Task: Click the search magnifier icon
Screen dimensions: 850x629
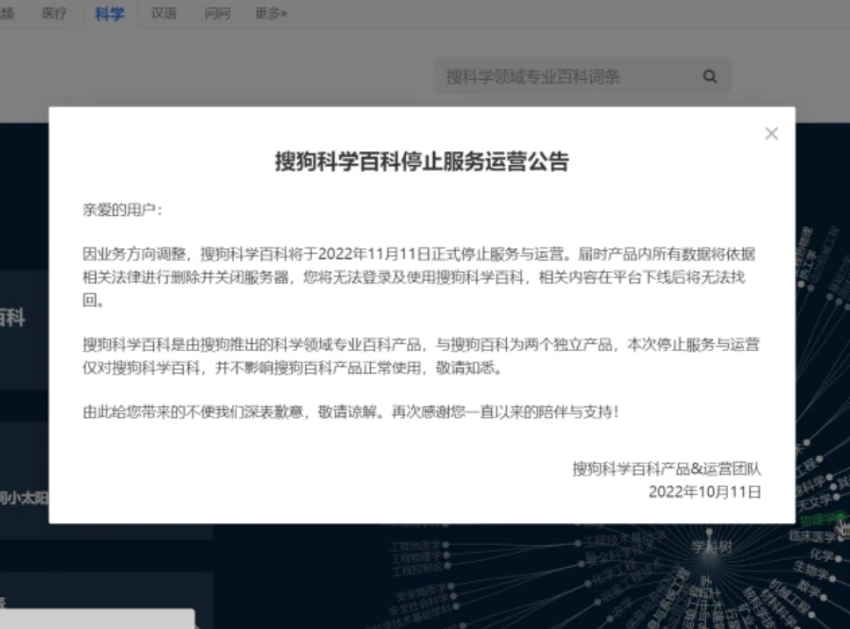Action: [710, 76]
